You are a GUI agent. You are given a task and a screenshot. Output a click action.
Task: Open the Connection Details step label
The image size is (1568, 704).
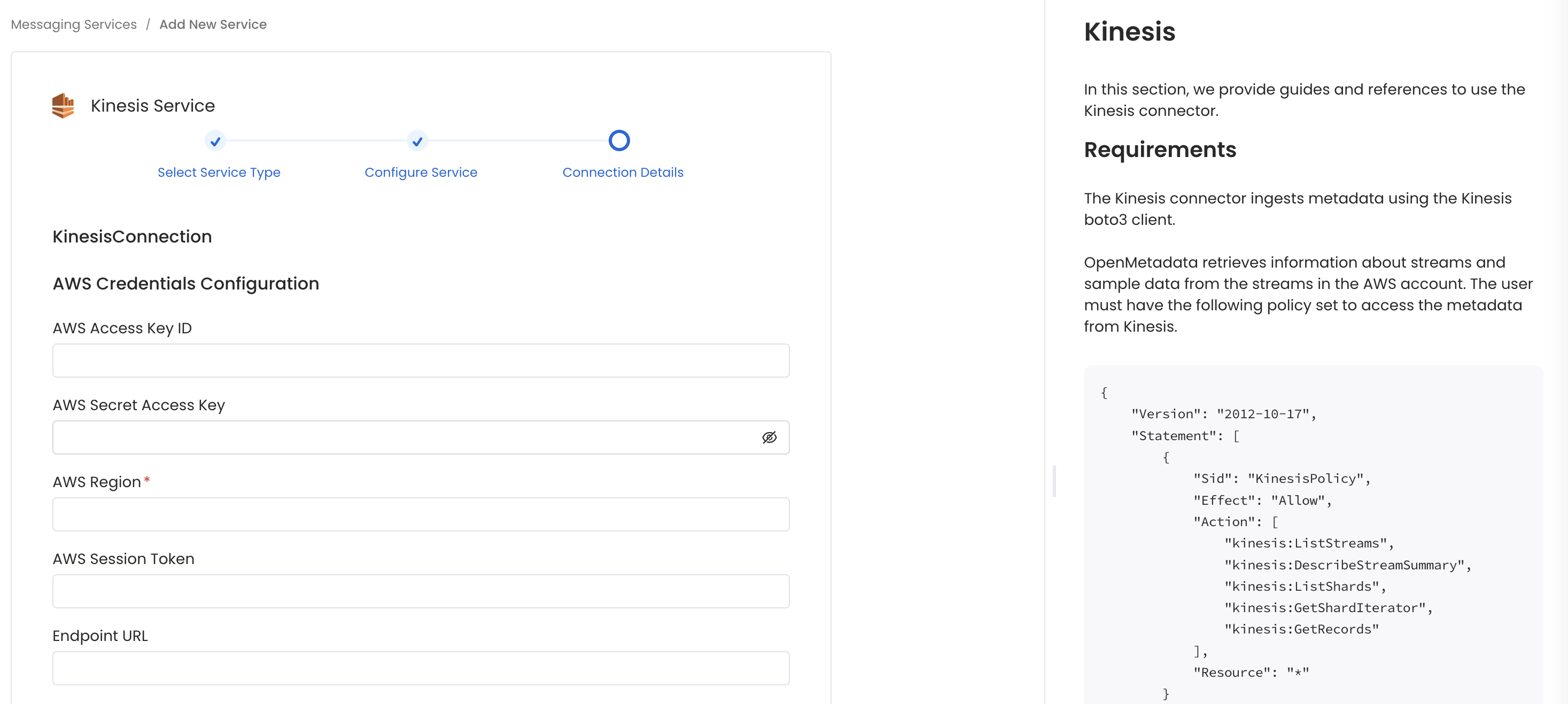(623, 172)
